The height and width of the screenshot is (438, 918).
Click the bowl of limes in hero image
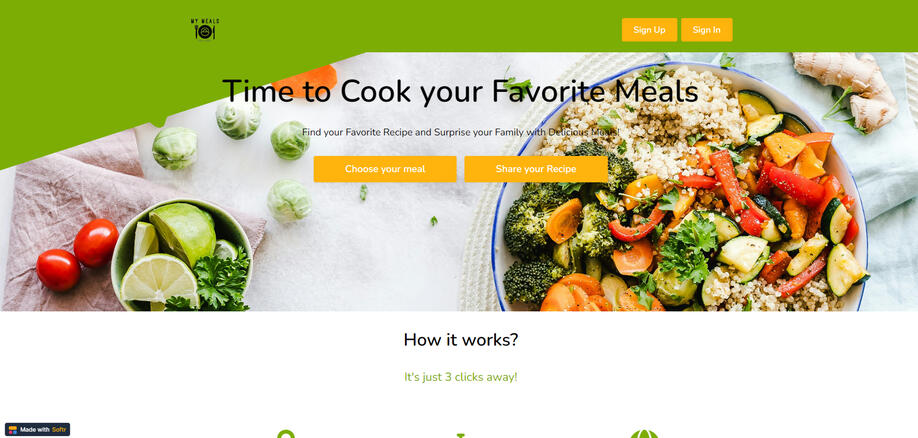point(181,255)
